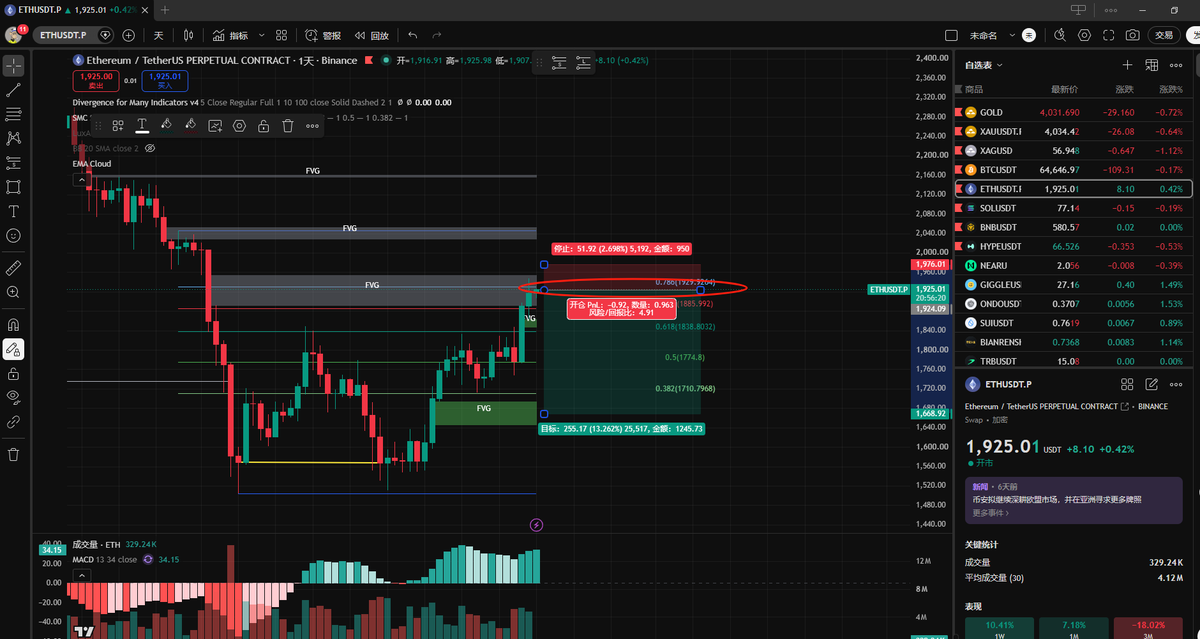The width and height of the screenshot is (1200, 639).
Task: Click the new browser tab plus button
Action: pyautogui.click(x=165, y=9)
